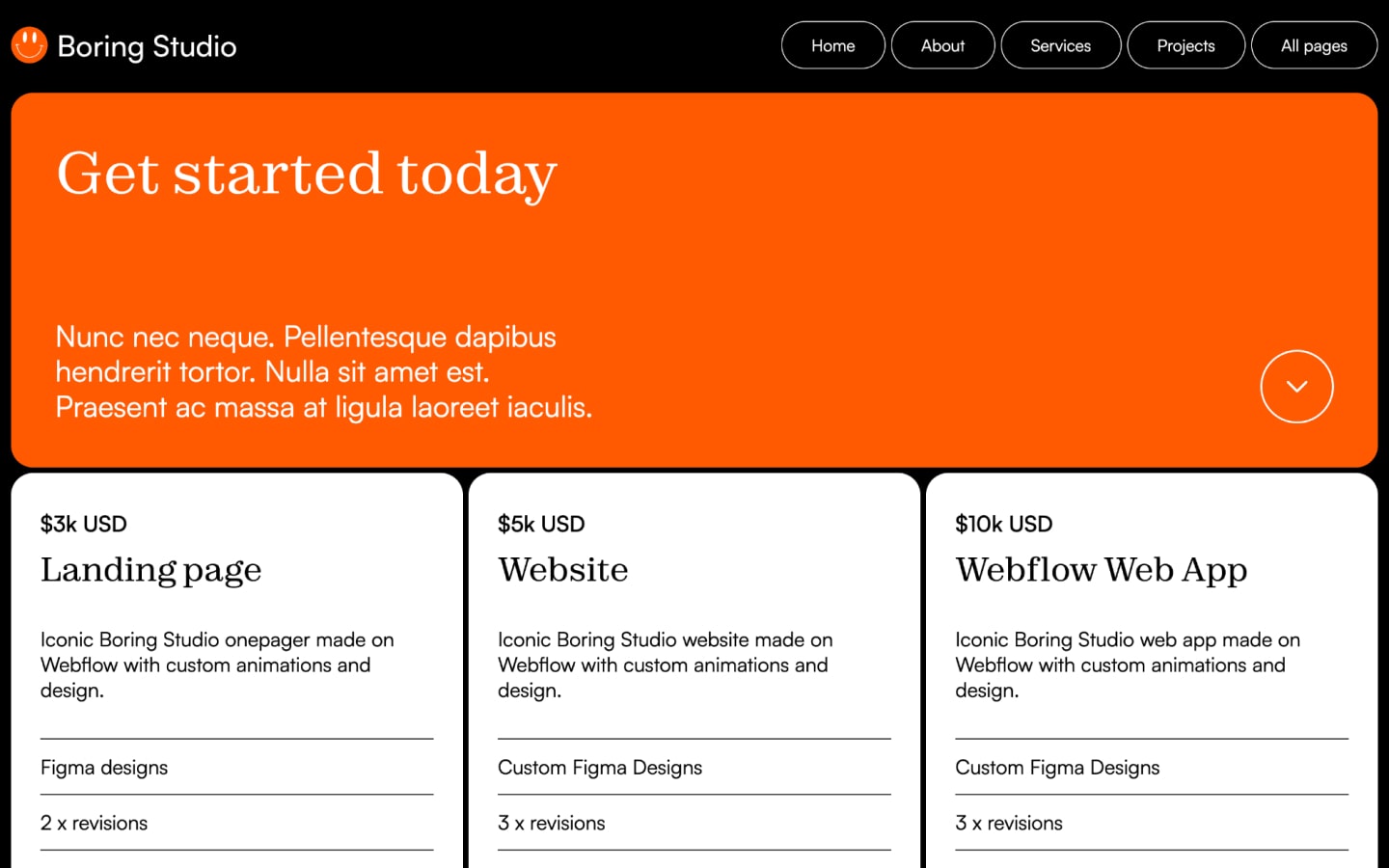Click the $5k USD price label
Viewport: 1389px width, 868px height.
click(541, 524)
